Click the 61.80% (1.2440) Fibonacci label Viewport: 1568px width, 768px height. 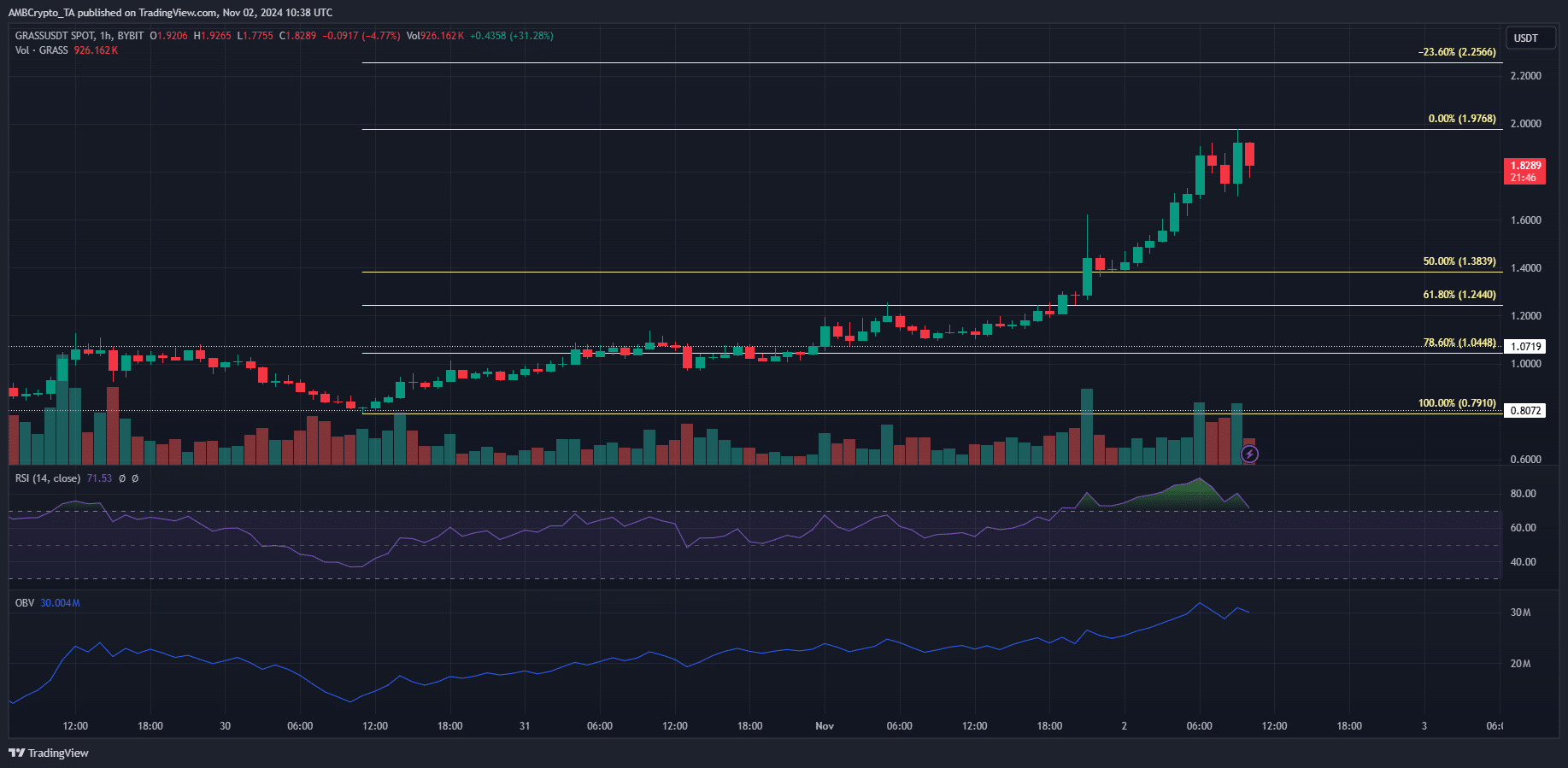[1459, 295]
